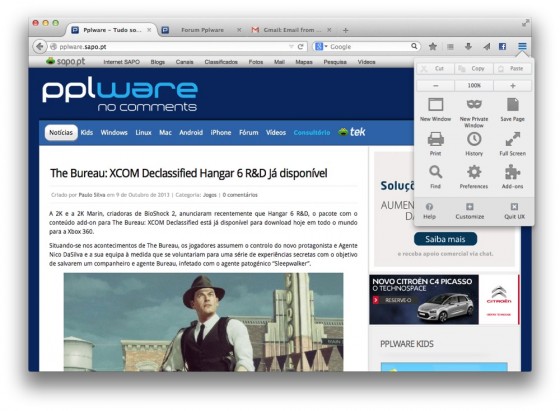The width and height of the screenshot is (560, 411).
Task: Open Mapas in the SAPO bar
Action: [x=304, y=62]
